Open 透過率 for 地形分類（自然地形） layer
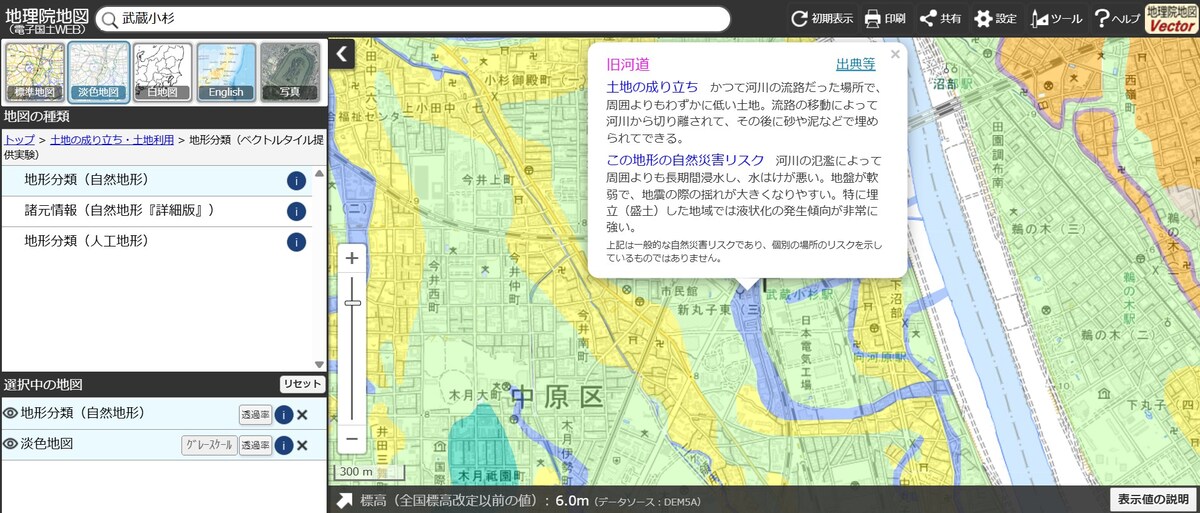 click(x=255, y=414)
